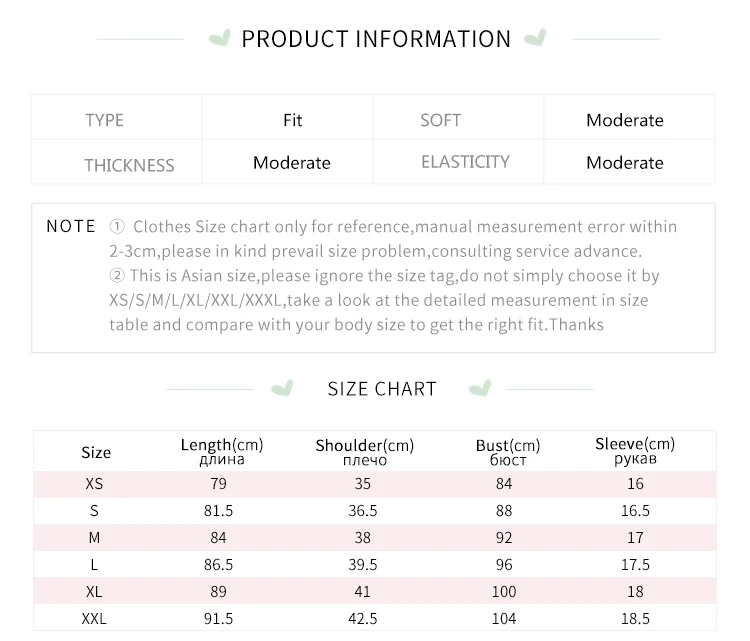Click the NOTE label
750x641 pixels.
[x=71, y=227]
